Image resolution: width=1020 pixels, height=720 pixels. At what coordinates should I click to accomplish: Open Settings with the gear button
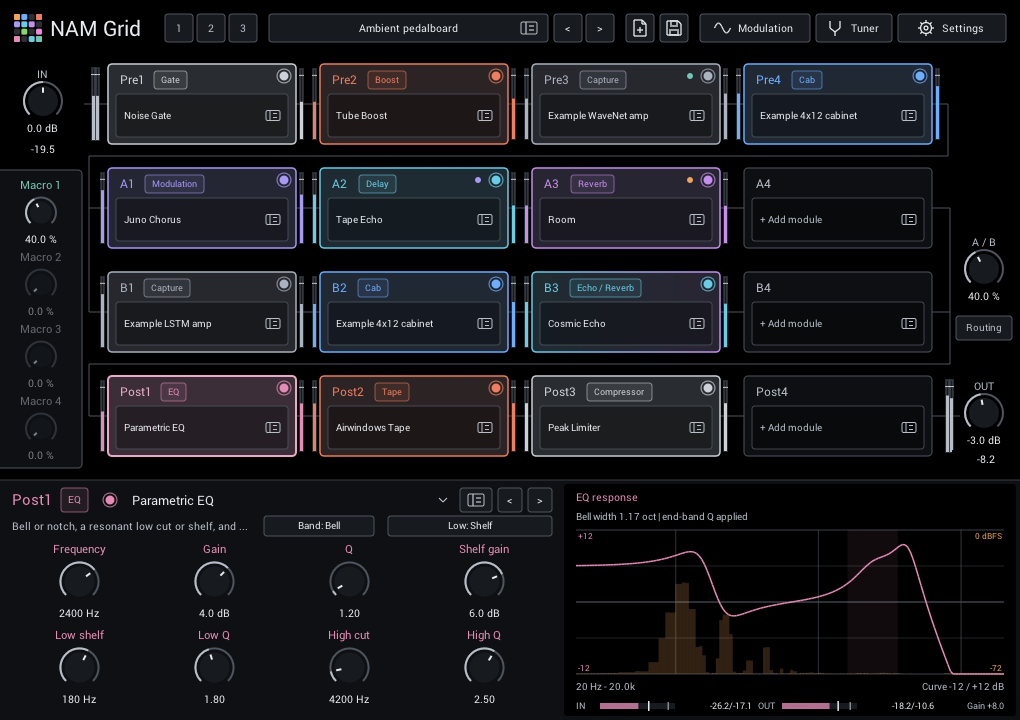point(952,28)
